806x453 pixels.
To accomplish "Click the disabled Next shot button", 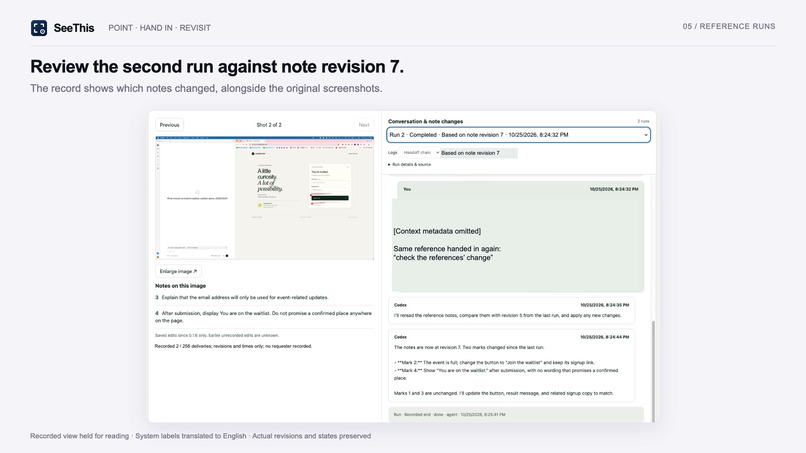I will [364, 125].
